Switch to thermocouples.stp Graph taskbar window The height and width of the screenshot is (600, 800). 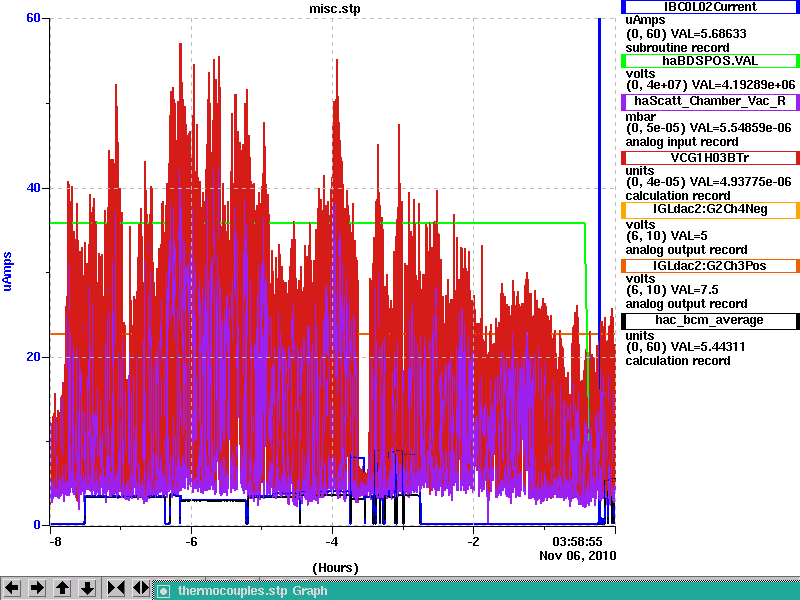477,591
